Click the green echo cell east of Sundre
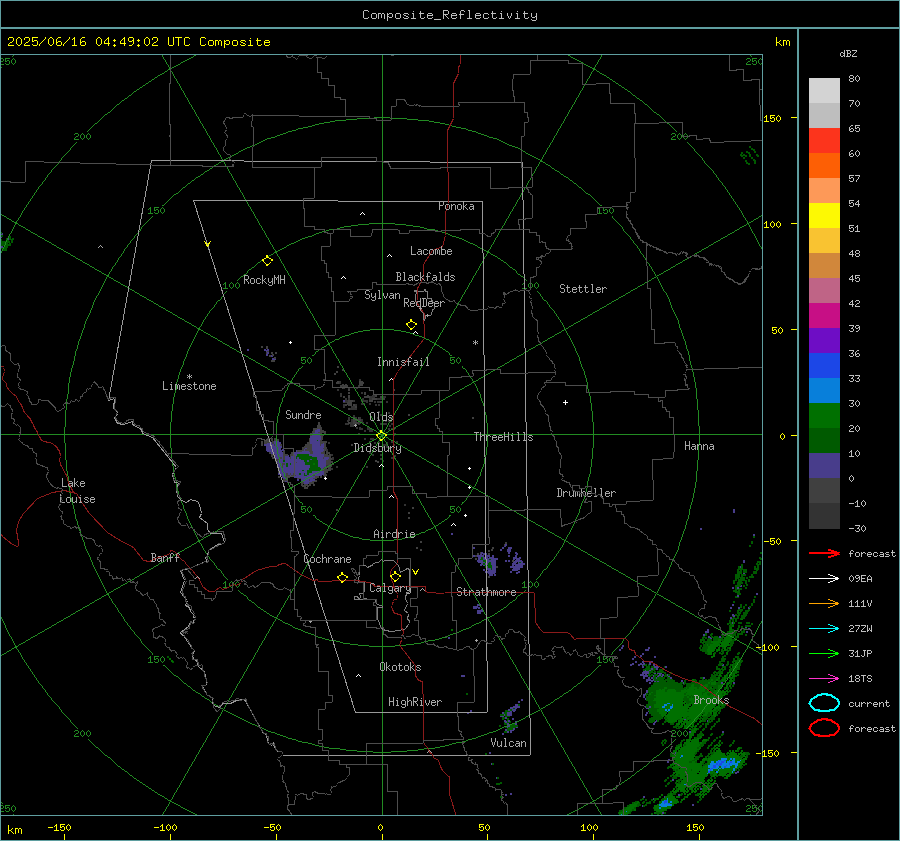The height and width of the screenshot is (841, 900). (308, 461)
